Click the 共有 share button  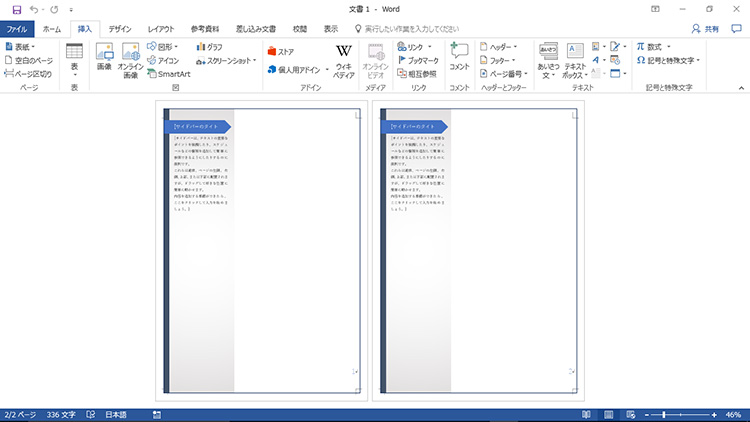coord(710,29)
